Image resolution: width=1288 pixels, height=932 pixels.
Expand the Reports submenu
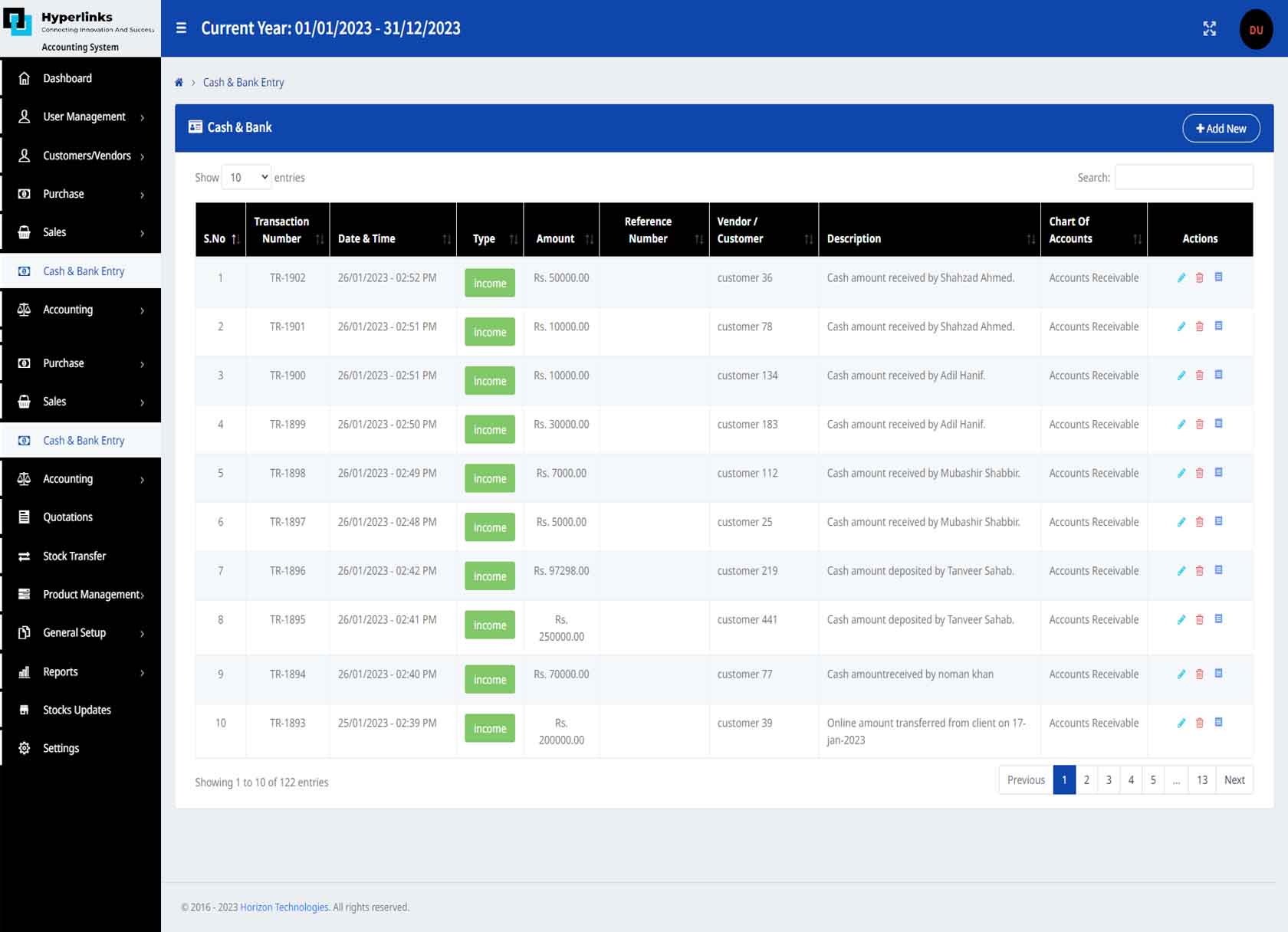coord(80,671)
